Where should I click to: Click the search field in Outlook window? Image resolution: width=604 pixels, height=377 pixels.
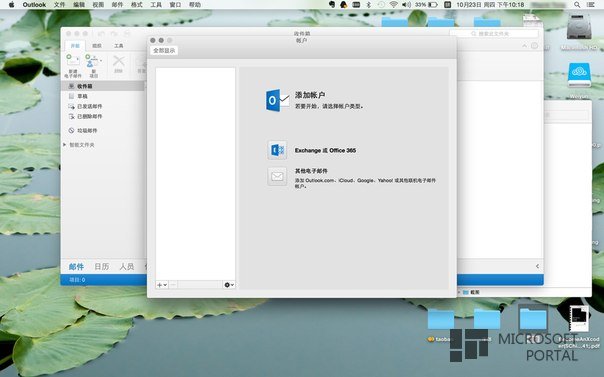point(494,34)
